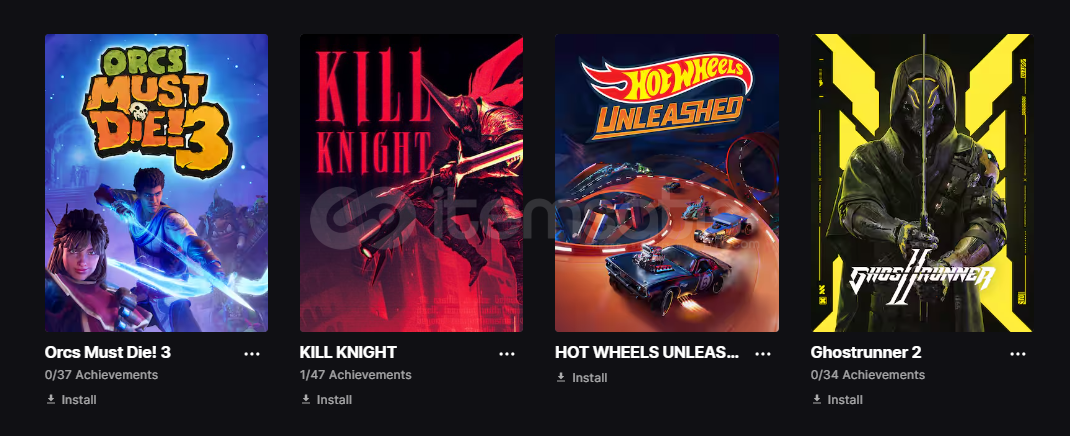1070x436 pixels.
Task: Click download icon under KILL KNIGHT
Action: click(306, 399)
